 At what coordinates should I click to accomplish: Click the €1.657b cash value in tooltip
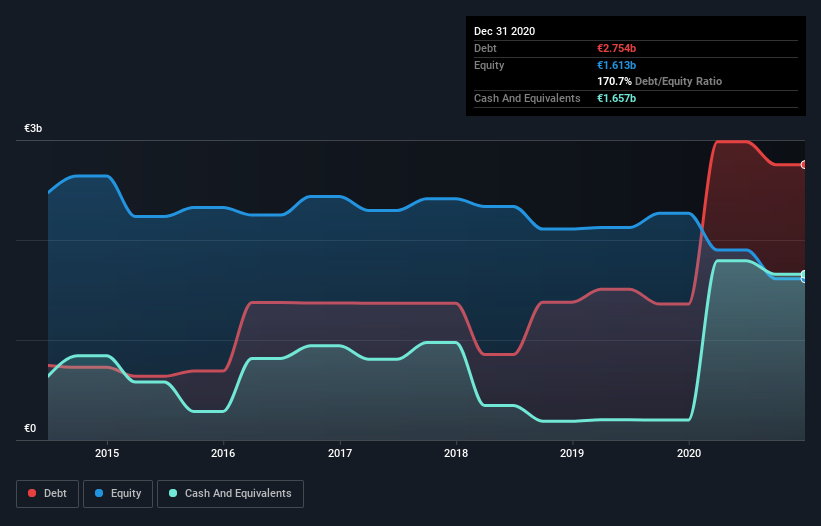[617, 98]
